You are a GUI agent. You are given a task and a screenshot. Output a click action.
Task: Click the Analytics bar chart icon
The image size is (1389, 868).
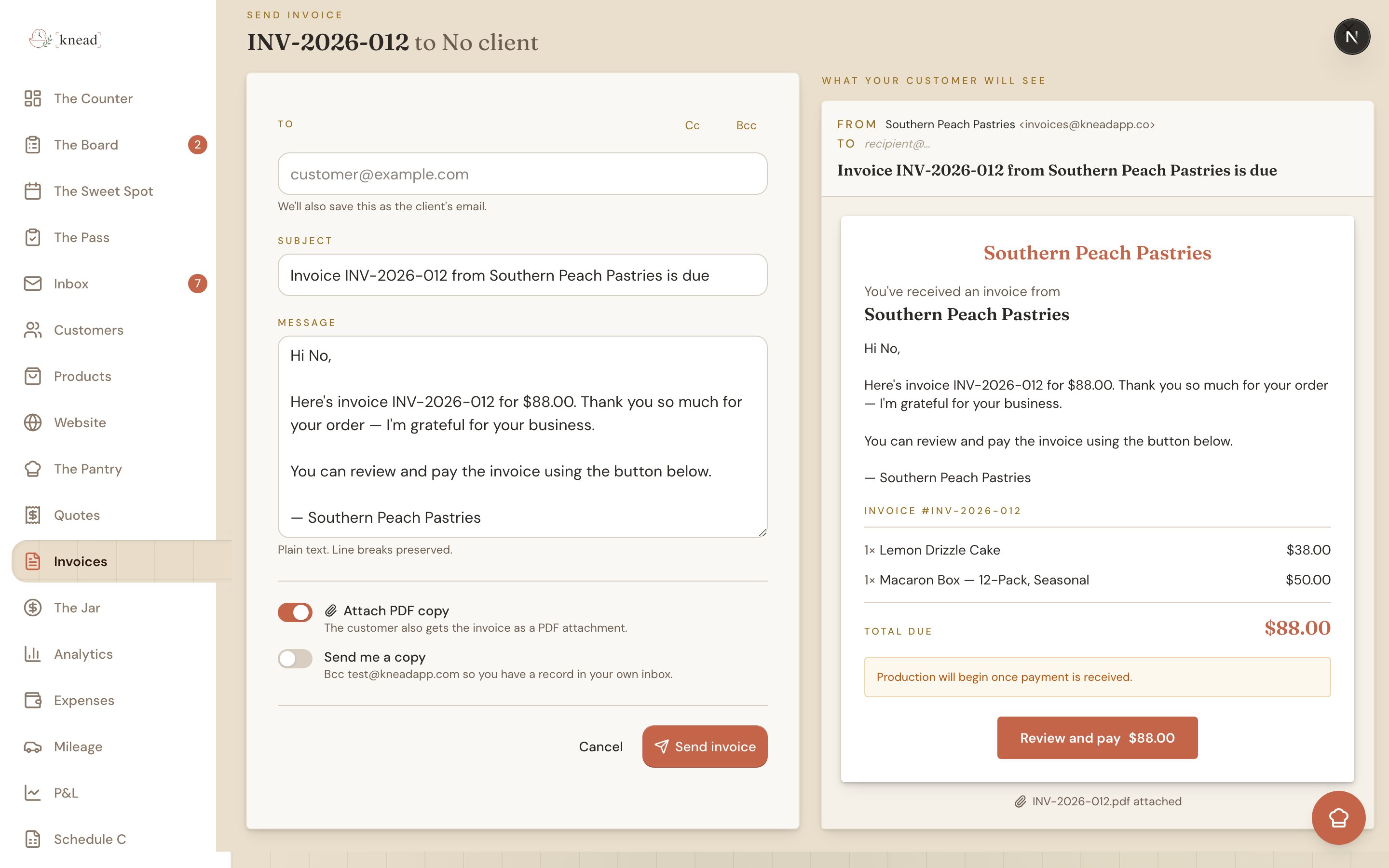(x=33, y=654)
